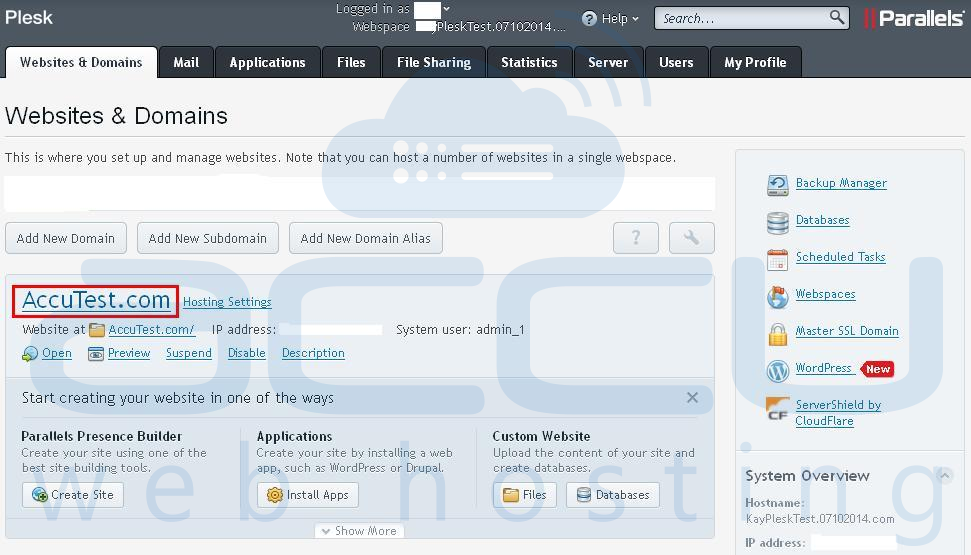Open Webspaces link

(x=825, y=294)
